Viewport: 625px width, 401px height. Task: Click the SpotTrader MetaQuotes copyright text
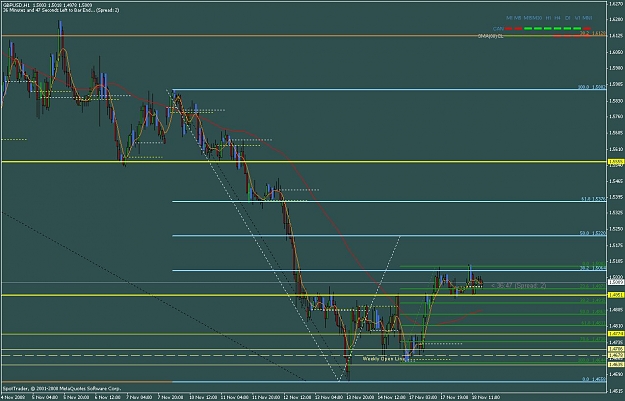(62, 388)
